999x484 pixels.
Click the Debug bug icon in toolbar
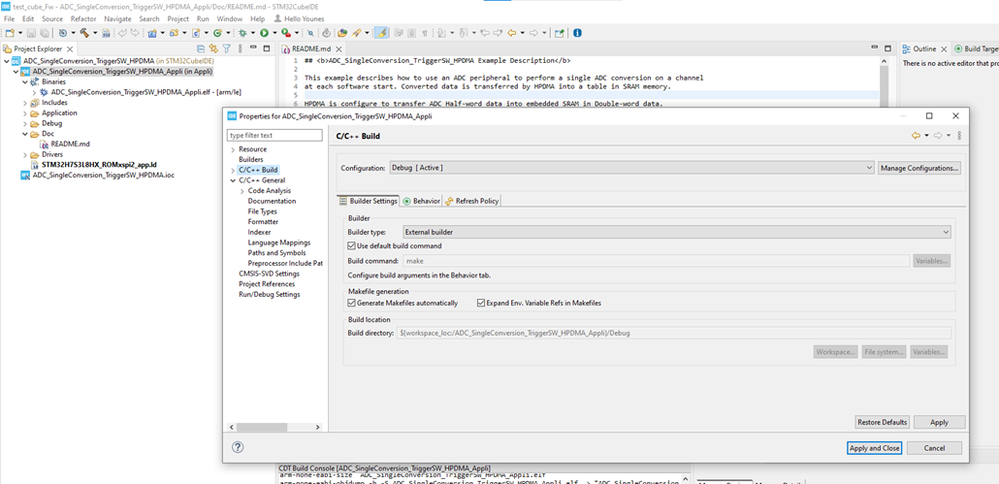coord(243,33)
